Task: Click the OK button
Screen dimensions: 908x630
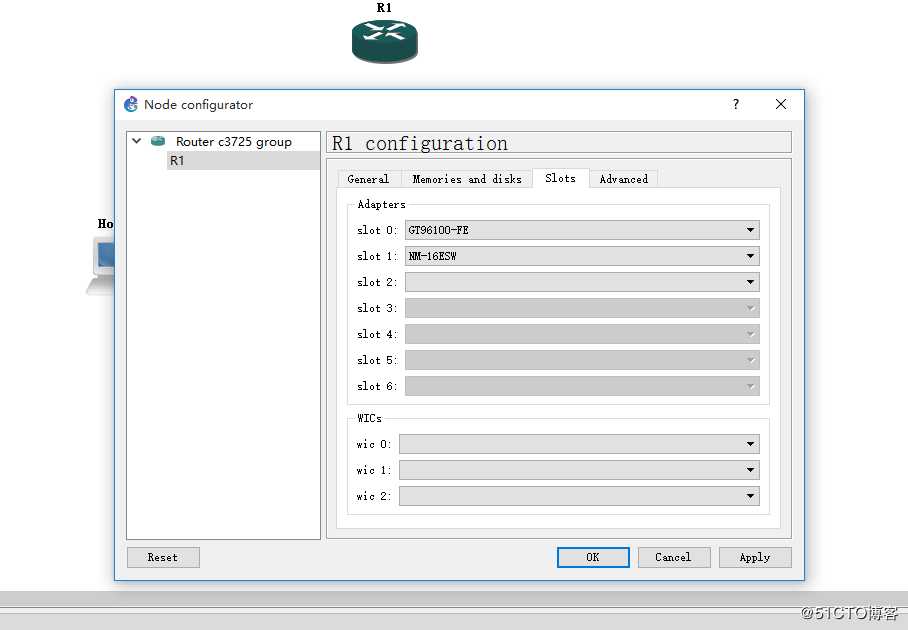Action: pyautogui.click(x=593, y=557)
